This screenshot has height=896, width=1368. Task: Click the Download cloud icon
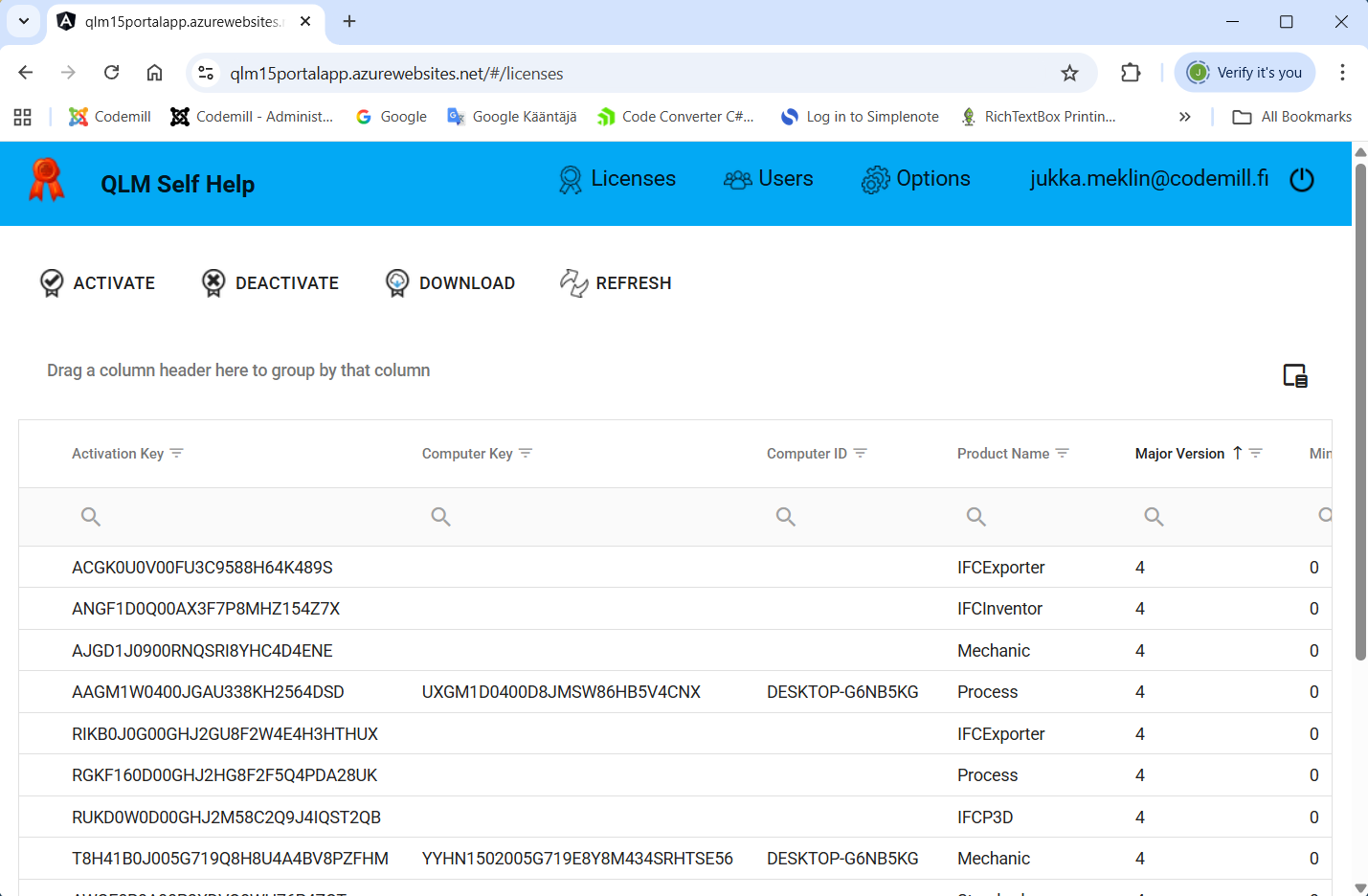coord(397,282)
